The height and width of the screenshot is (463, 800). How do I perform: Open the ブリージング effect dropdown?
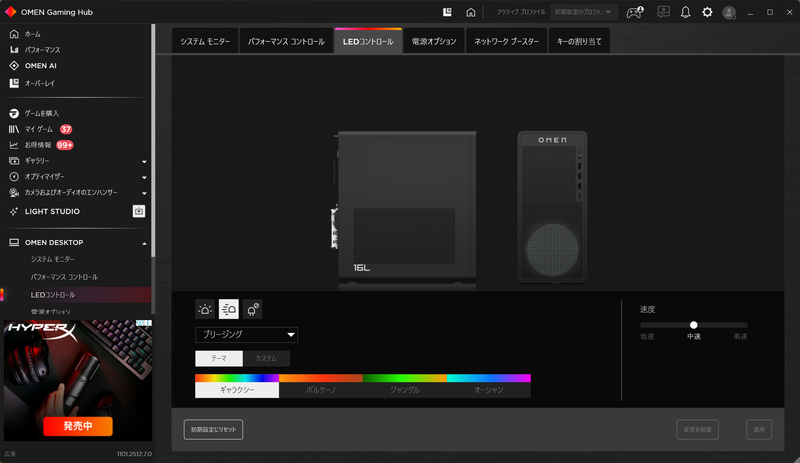click(x=246, y=334)
